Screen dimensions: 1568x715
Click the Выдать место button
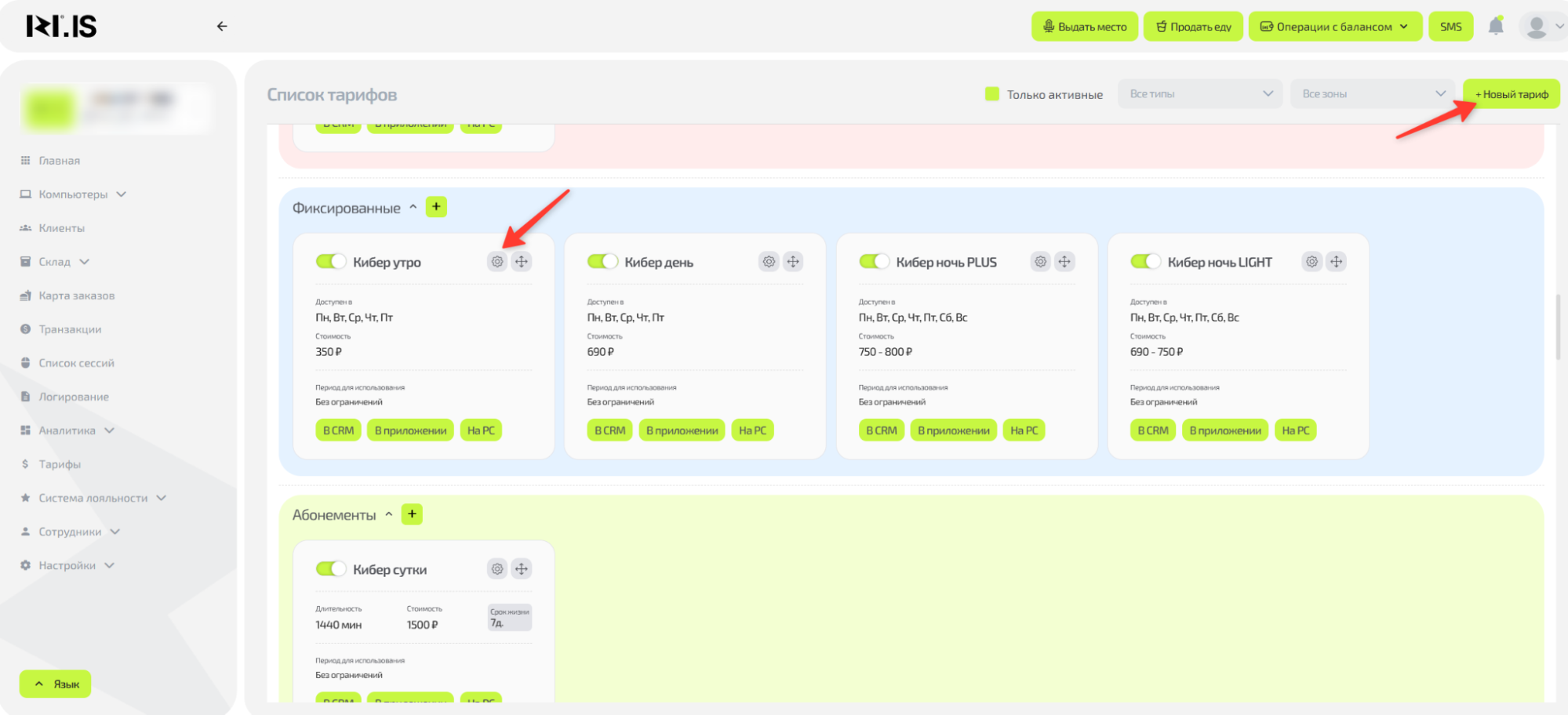click(x=1084, y=27)
